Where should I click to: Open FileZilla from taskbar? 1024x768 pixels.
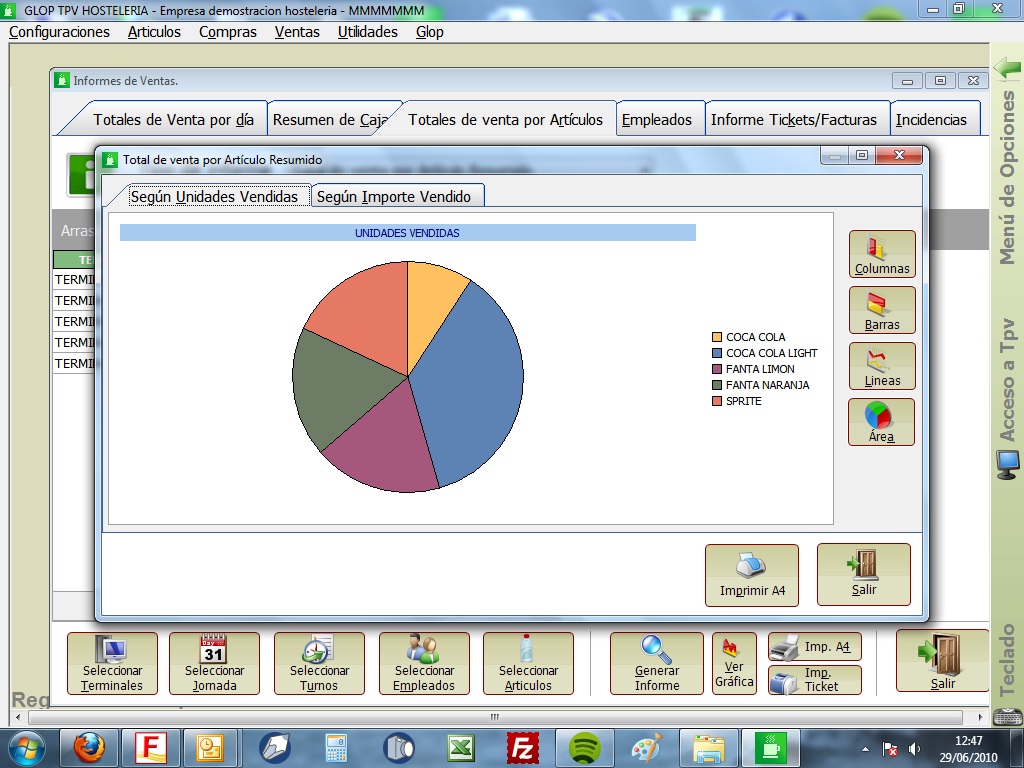(522, 748)
